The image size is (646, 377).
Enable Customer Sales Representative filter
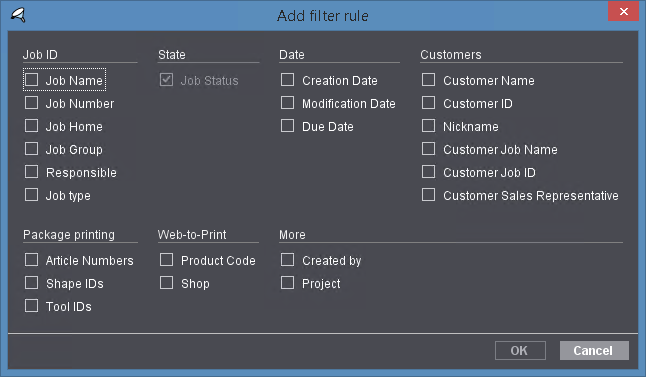coord(428,195)
